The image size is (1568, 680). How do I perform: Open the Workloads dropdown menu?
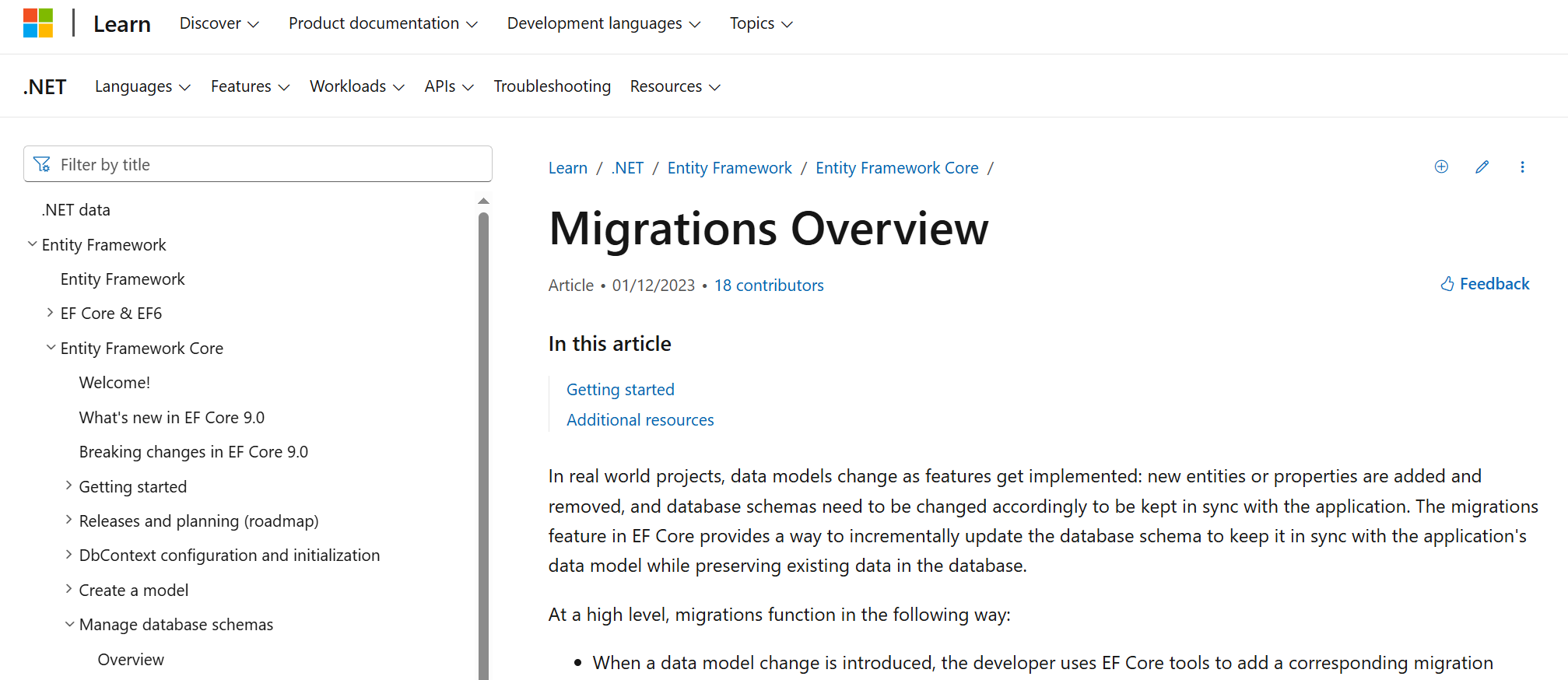pos(357,86)
